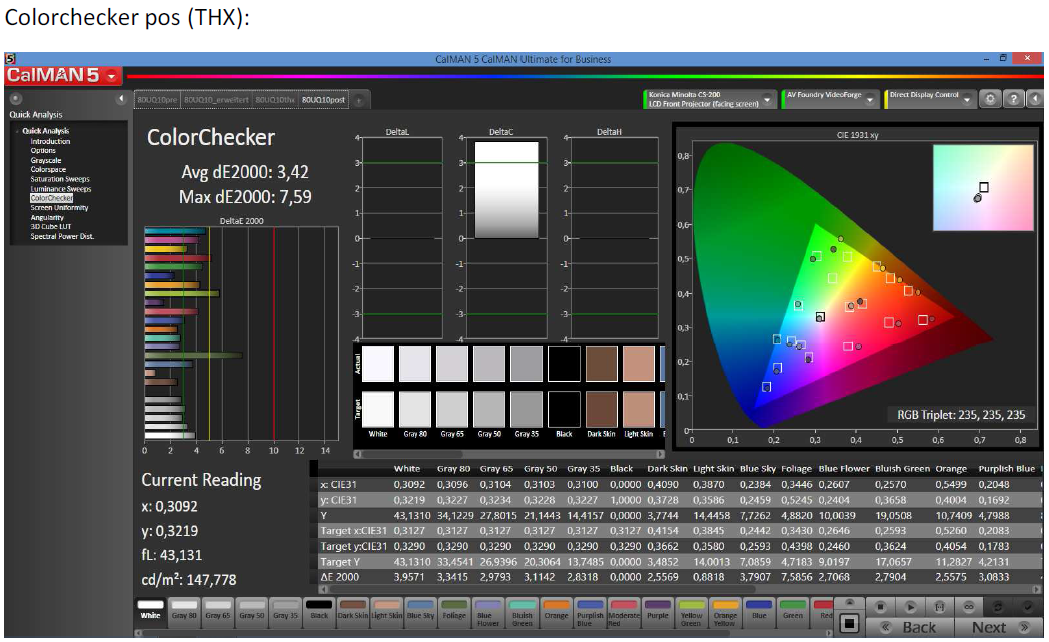Viewport: 1049px width, 642px height.
Task: Click the add new tab icon
Action: tap(358, 99)
